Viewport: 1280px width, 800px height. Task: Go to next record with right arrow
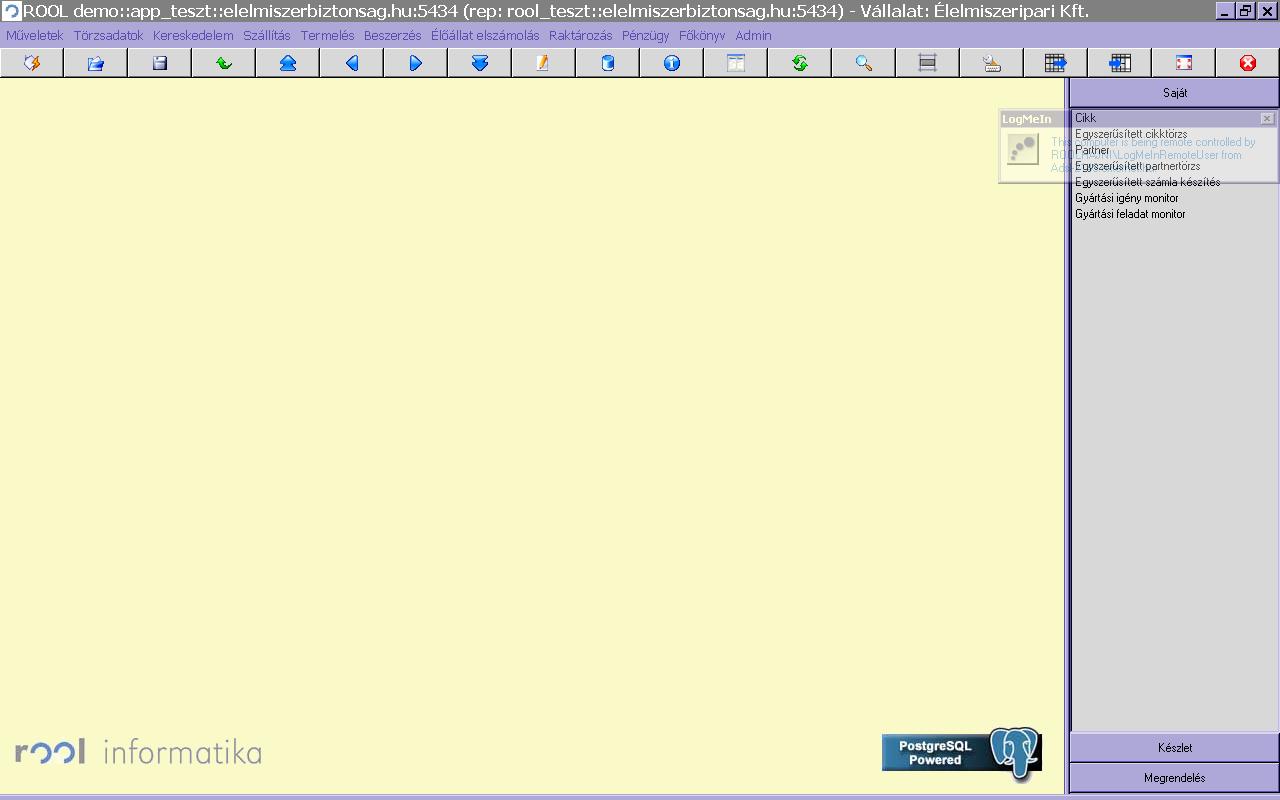click(415, 63)
